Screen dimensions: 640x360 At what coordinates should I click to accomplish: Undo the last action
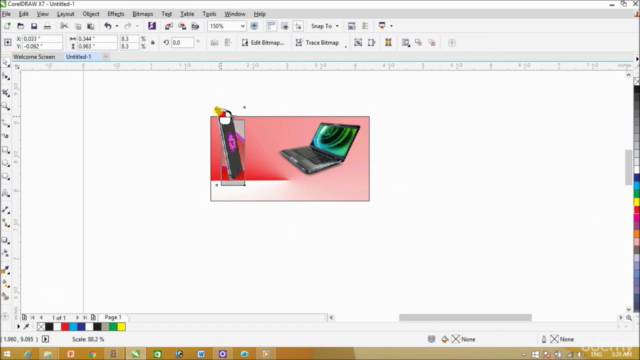(107, 26)
